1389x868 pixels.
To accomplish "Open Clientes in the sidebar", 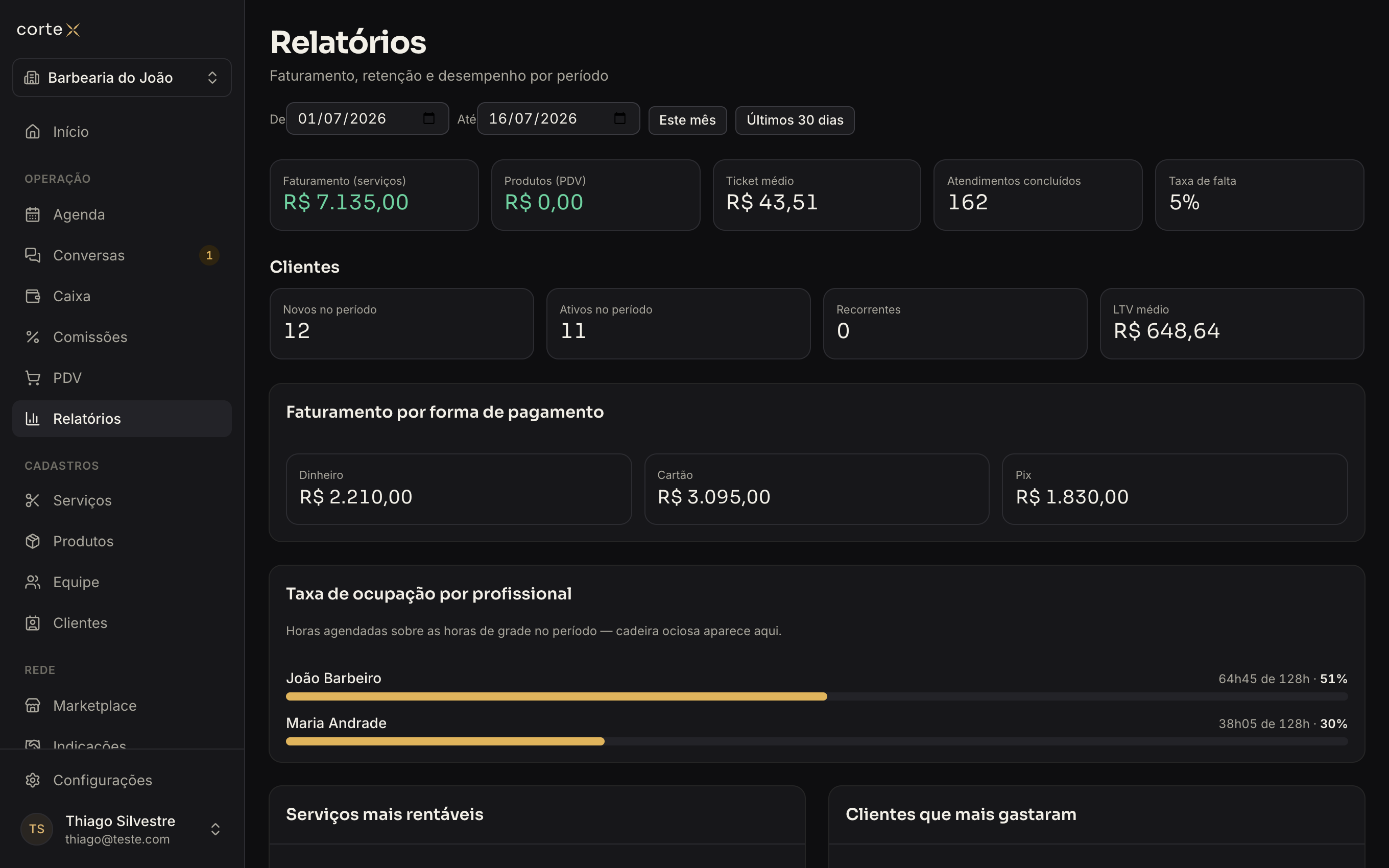I will tap(122, 623).
